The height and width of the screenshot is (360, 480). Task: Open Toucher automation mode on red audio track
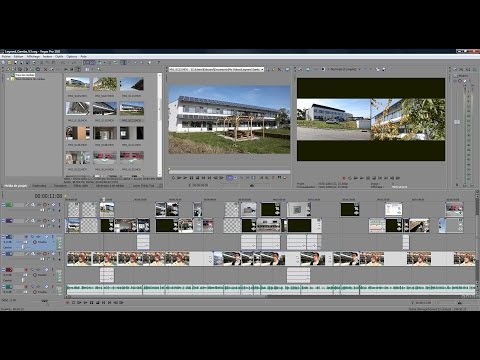(42, 275)
